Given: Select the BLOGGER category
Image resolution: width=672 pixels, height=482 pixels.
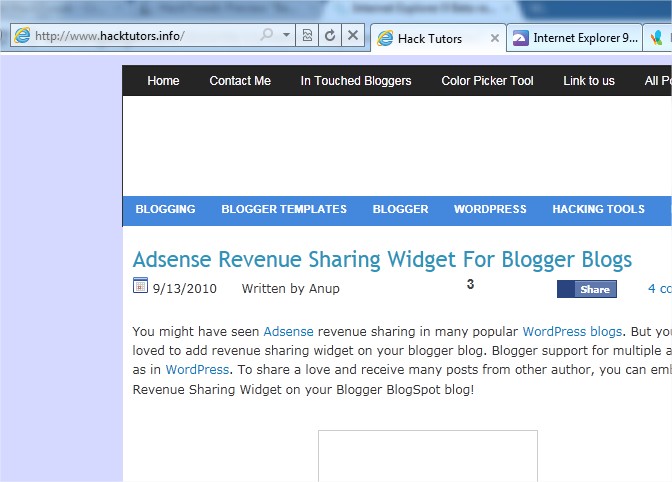Looking at the screenshot, I should (x=400, y=209).
